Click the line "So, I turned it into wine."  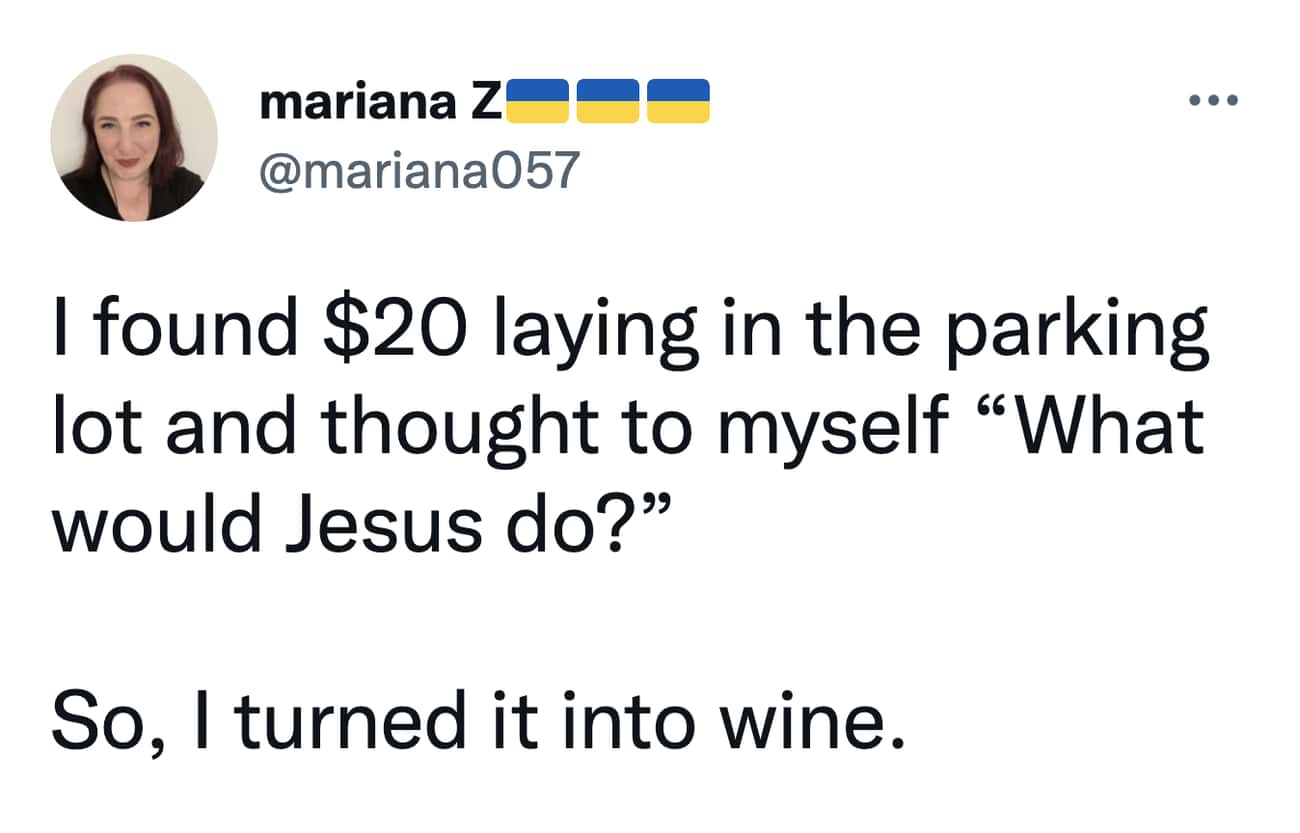[470, 720]
